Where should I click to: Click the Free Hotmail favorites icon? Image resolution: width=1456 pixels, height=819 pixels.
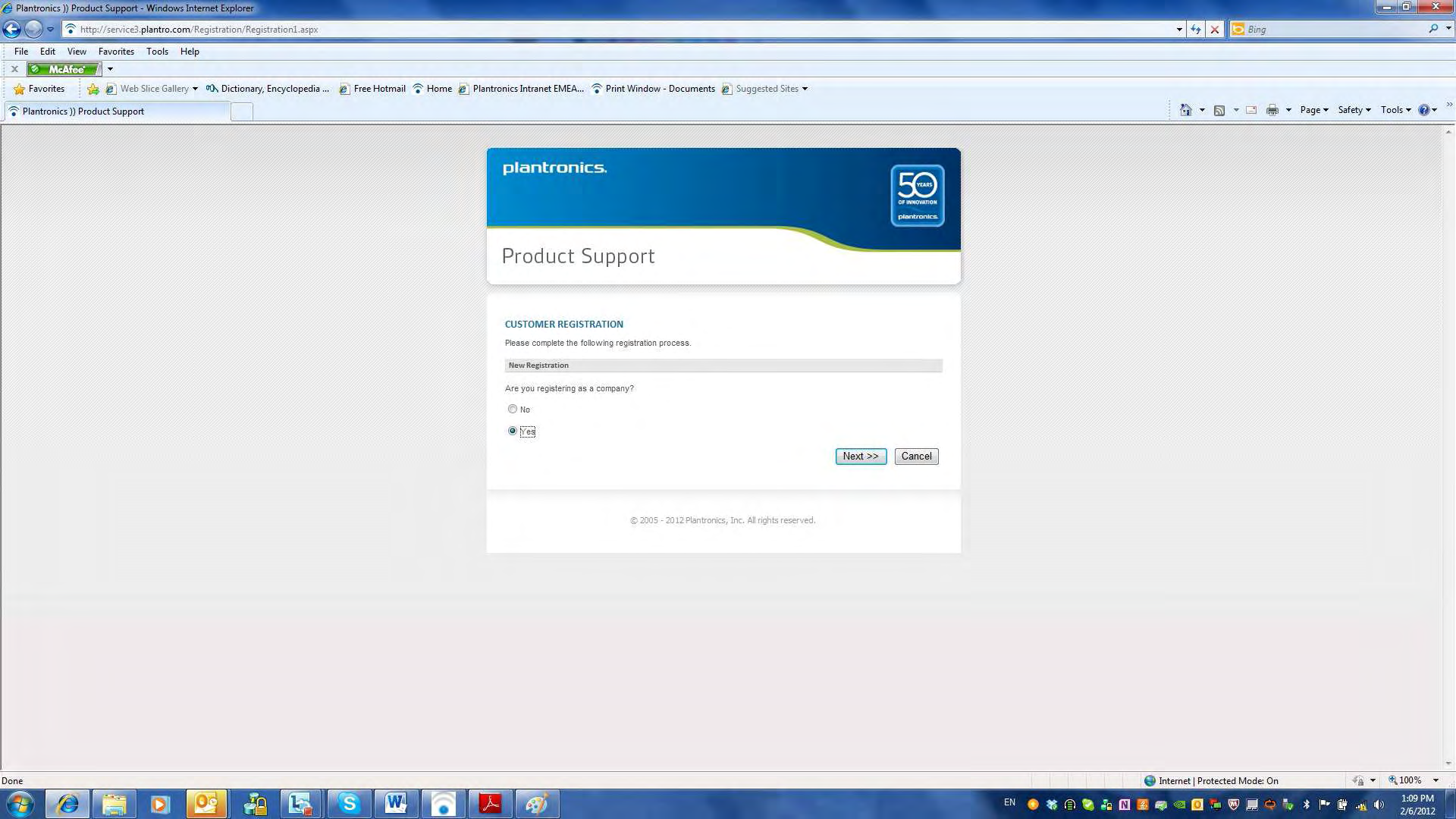tap(344, 88)
